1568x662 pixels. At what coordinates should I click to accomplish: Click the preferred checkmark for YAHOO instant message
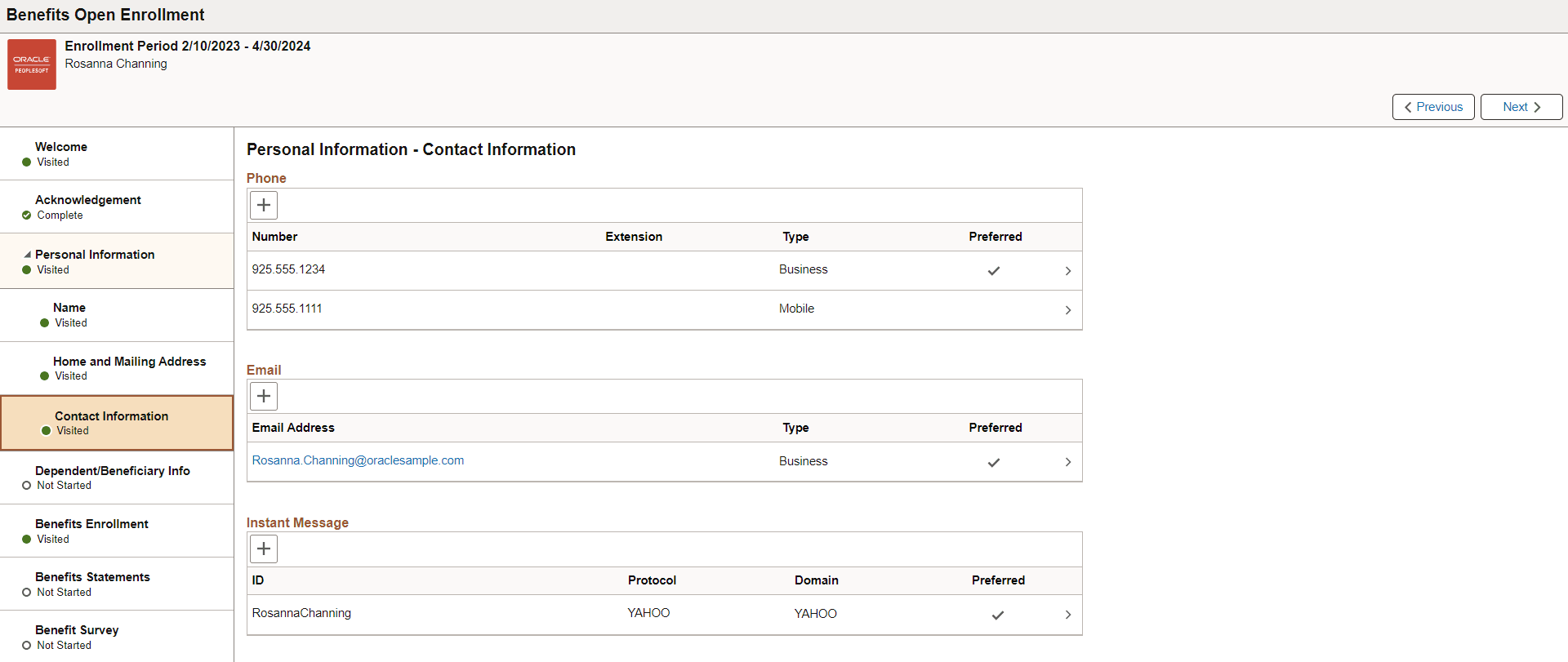[x=997, y=615]
